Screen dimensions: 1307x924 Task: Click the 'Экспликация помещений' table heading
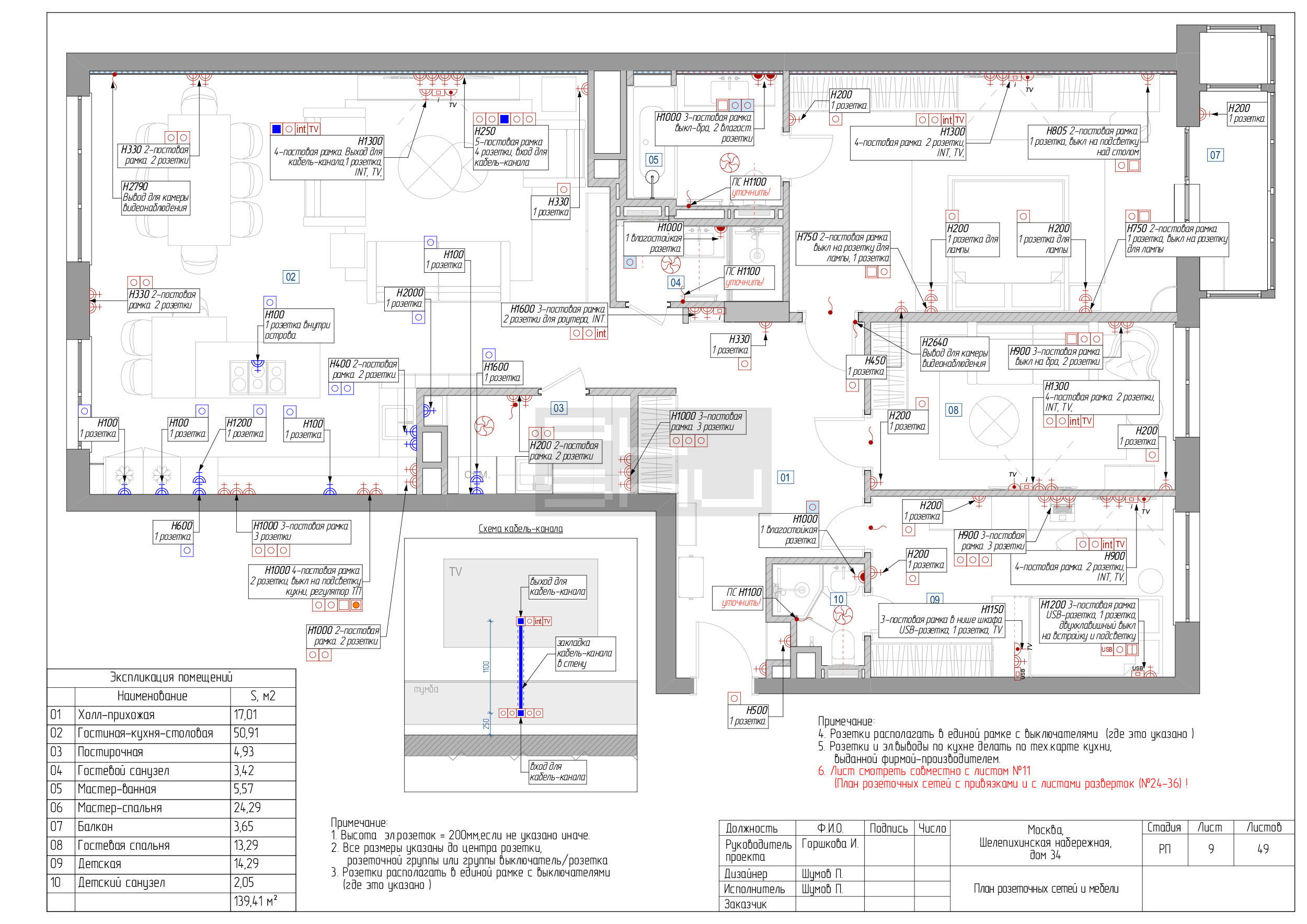pos(171,678)
